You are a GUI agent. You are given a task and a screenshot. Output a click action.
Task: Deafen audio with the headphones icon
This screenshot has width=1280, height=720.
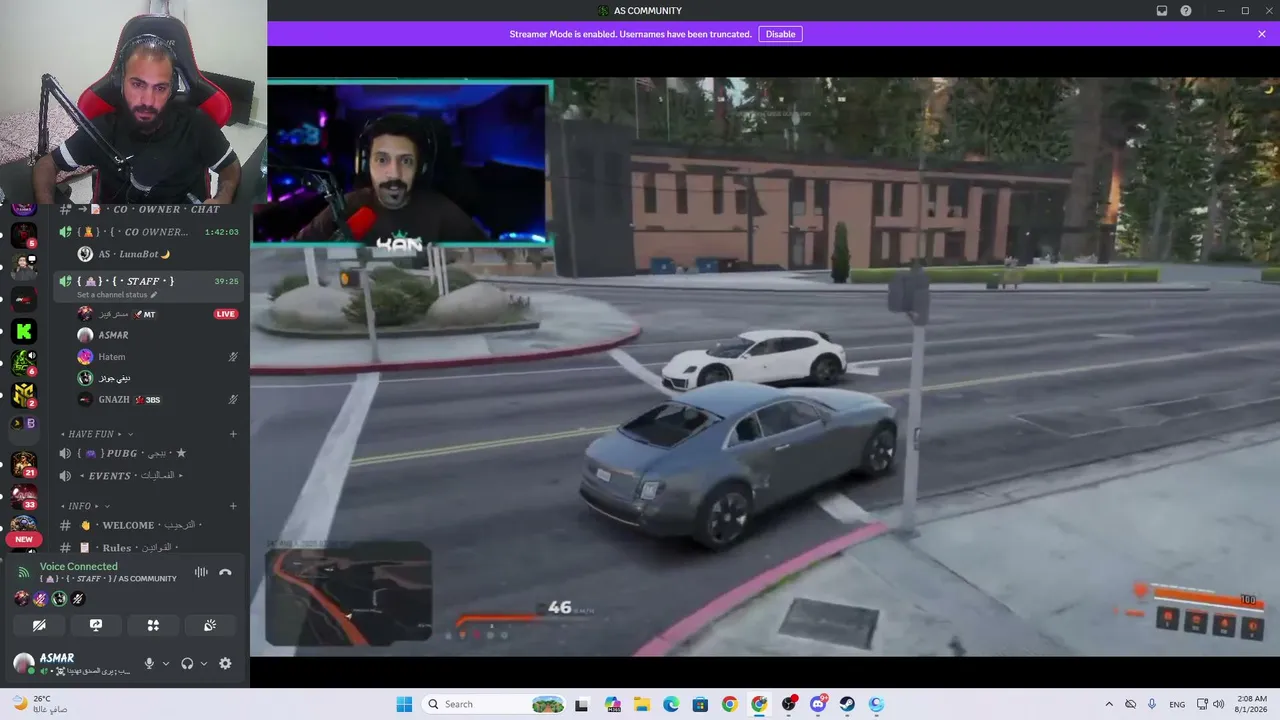187,663
